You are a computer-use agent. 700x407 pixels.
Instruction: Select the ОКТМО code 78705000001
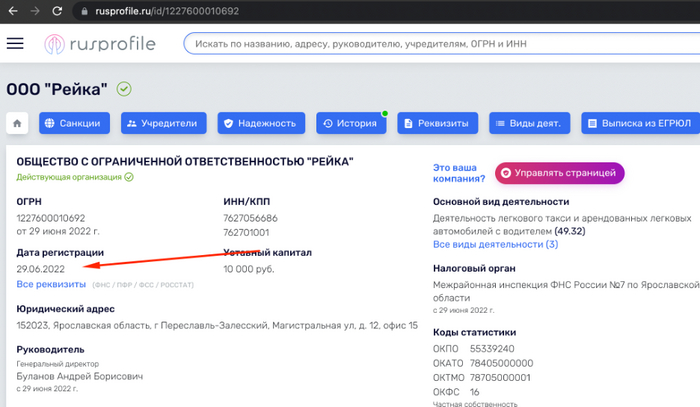click(500, 378)
